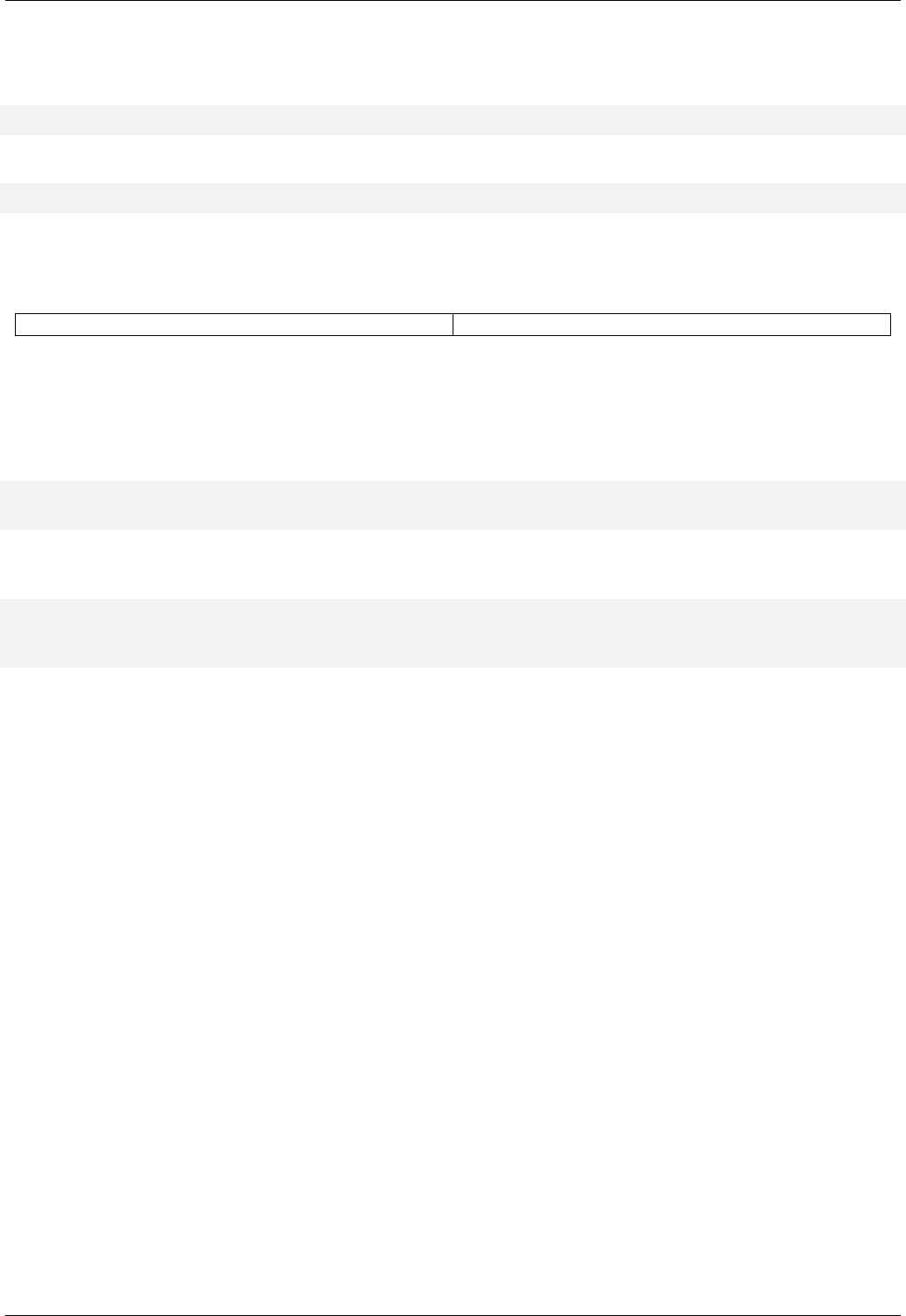Click the first gray shaded band

click(x=453, y=119)
